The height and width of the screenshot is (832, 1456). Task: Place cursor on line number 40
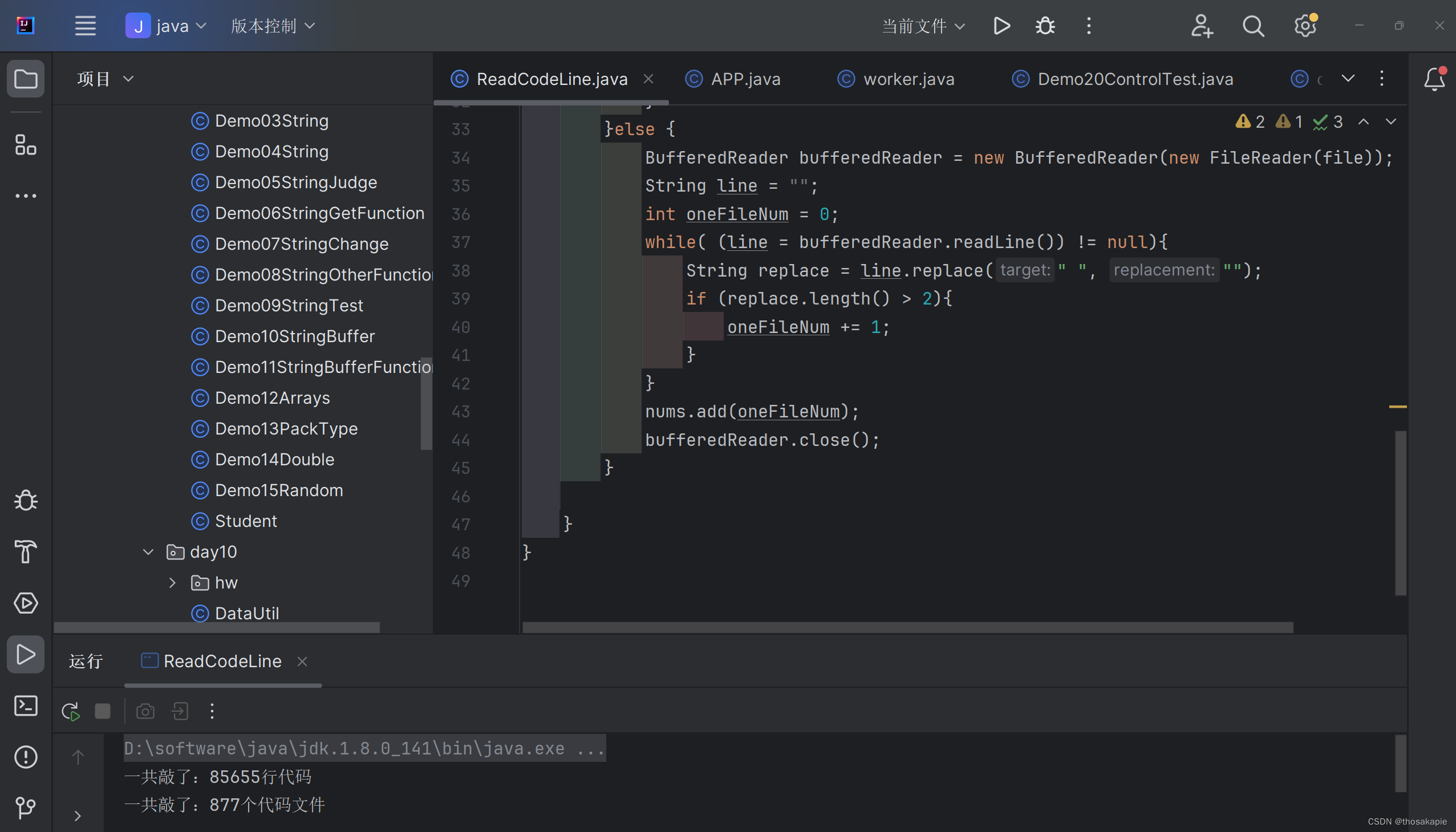(461, 327)
